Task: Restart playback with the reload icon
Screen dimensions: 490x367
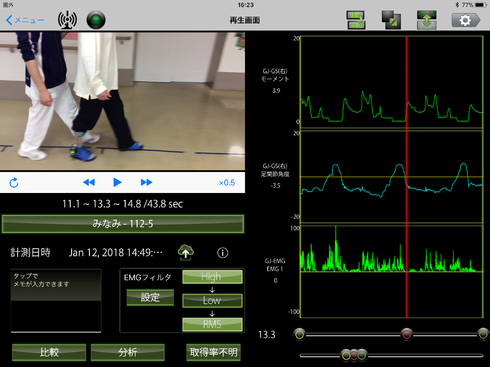Action: [x=14, y=183]
